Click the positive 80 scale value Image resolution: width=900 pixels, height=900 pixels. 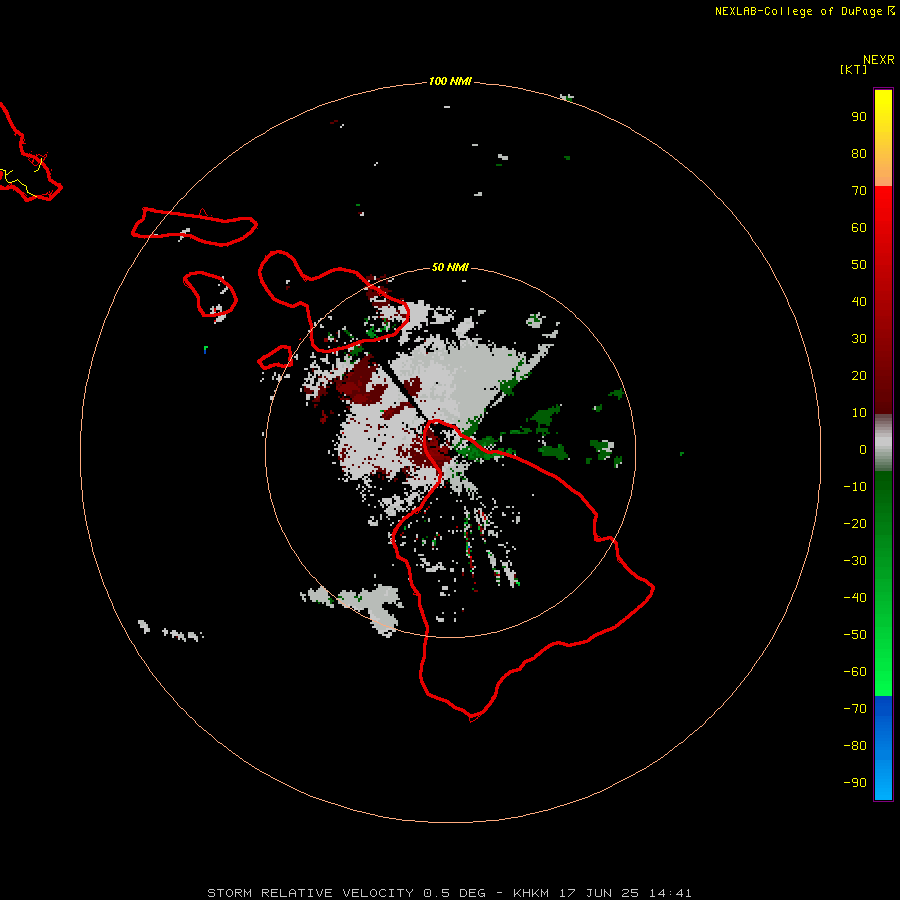point(859,154)
